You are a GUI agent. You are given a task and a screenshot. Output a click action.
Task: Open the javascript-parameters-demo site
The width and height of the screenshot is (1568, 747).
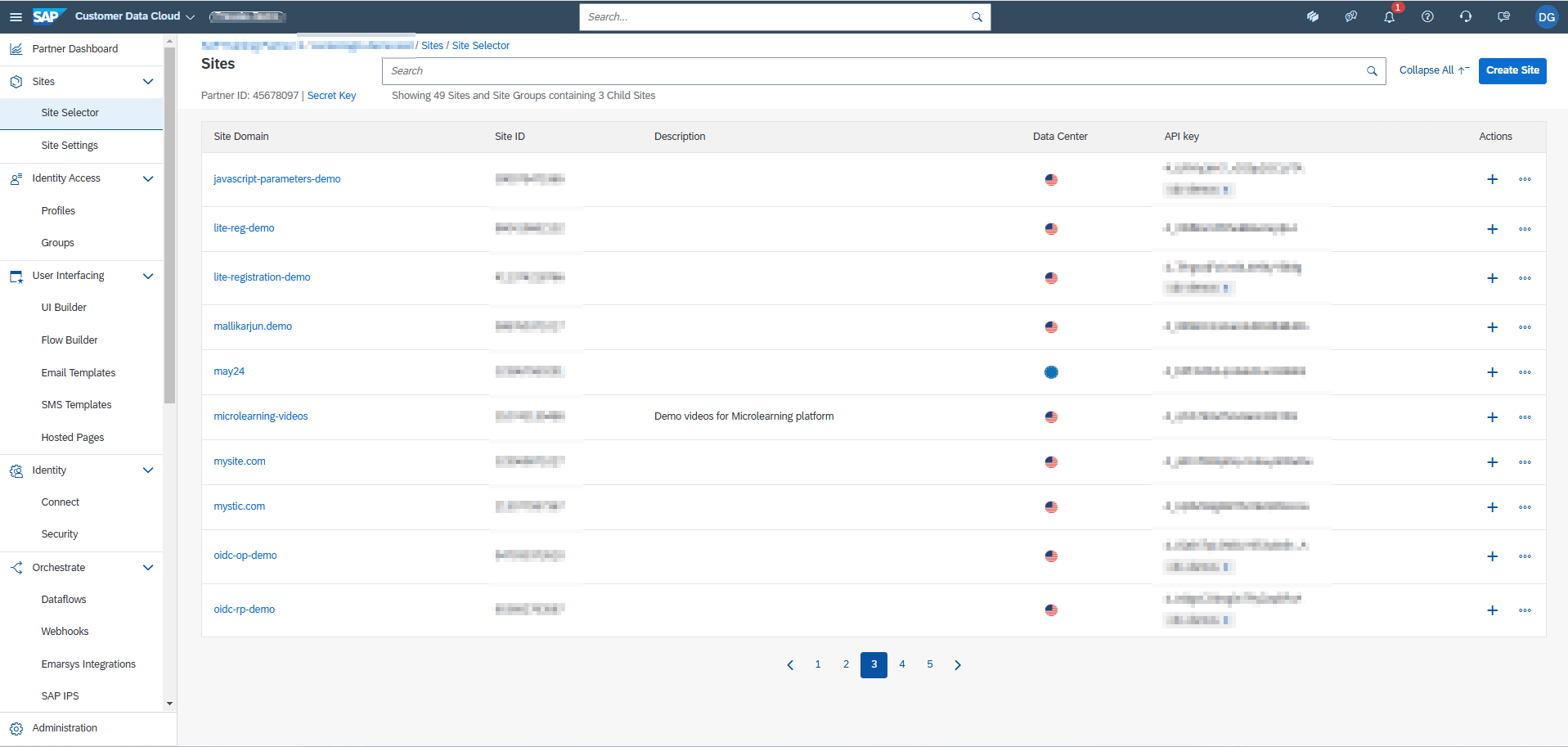click(276, 179)
